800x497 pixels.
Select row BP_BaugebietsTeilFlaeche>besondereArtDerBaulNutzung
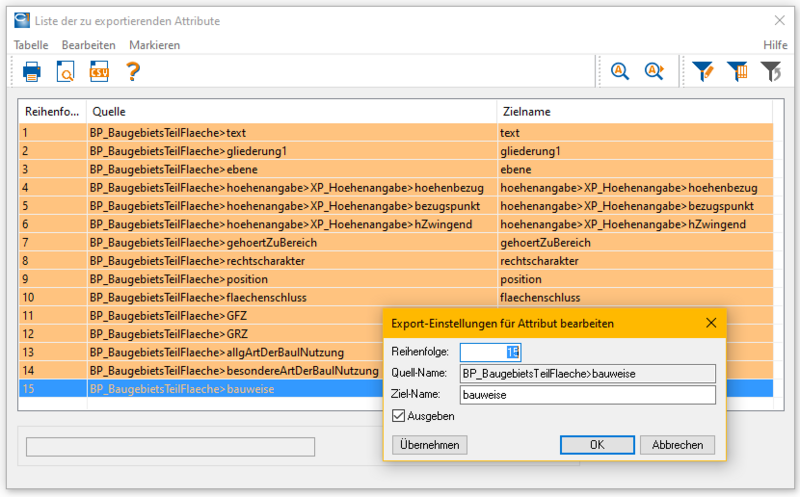[x=201, y=371]
